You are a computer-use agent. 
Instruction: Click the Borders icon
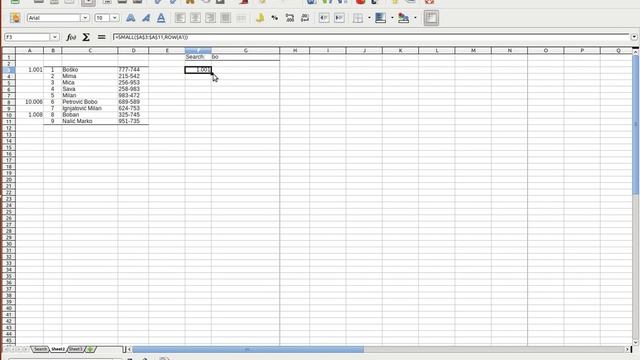(358, 18)
